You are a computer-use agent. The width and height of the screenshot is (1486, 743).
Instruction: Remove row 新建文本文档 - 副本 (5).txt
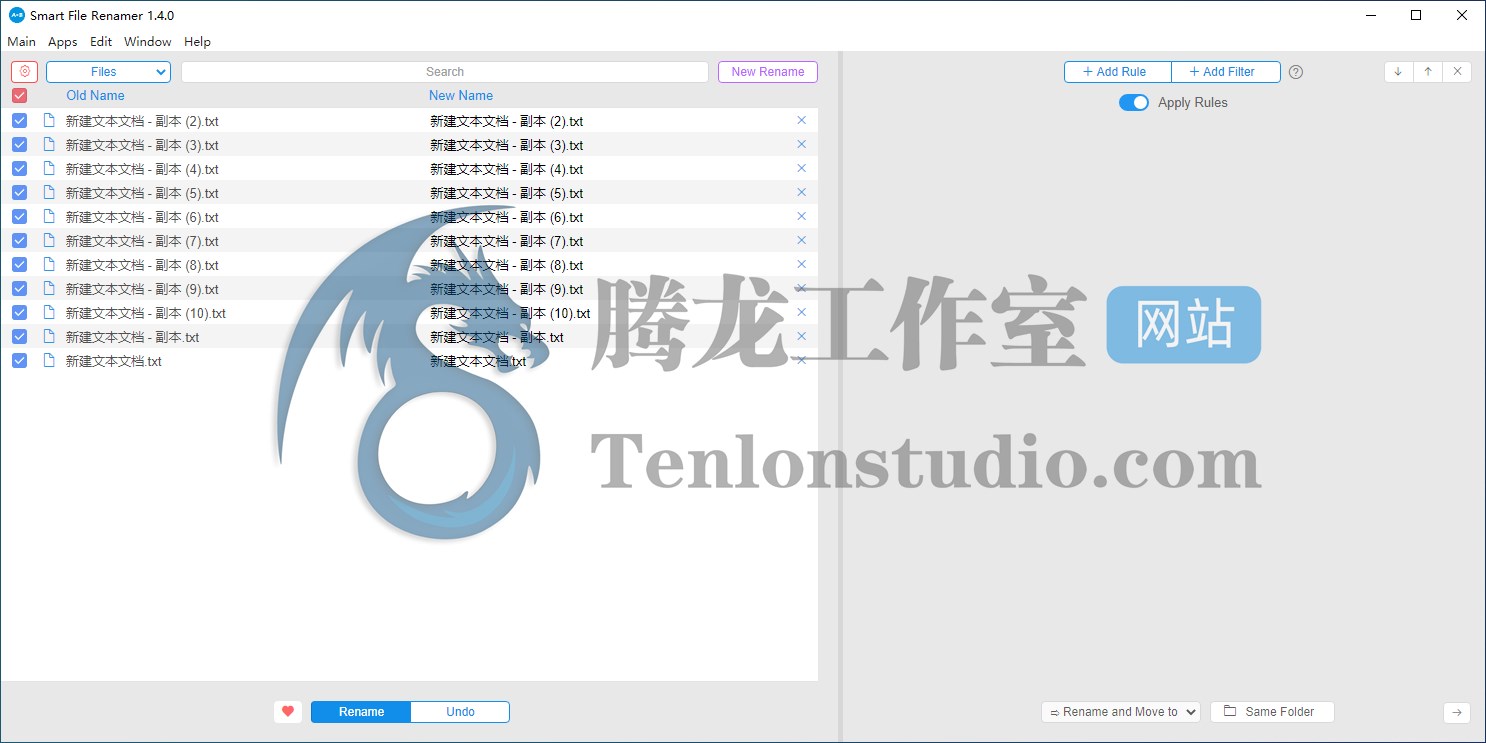[801, 192]
